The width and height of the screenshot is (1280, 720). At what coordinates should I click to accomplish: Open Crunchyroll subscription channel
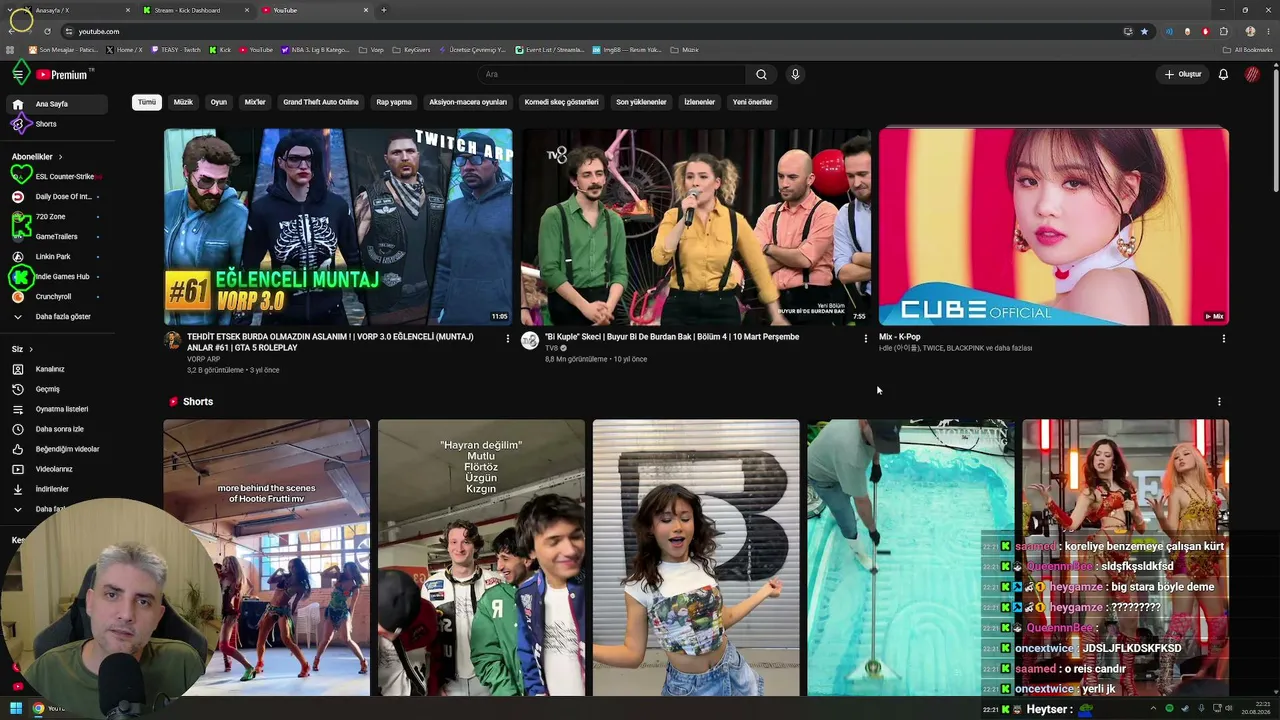(55, 297)
